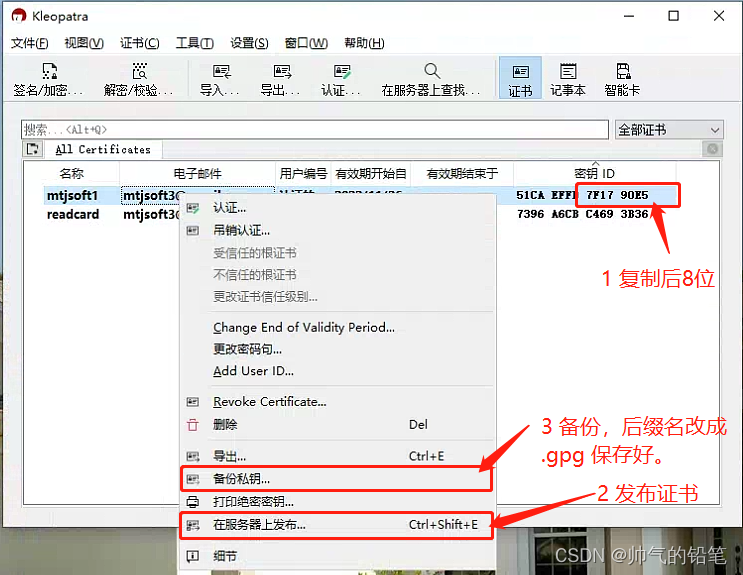The width and height of the screenshot is (743, 575).
Task: Open the Window (窗口) menu
Action: pos(306,43)
